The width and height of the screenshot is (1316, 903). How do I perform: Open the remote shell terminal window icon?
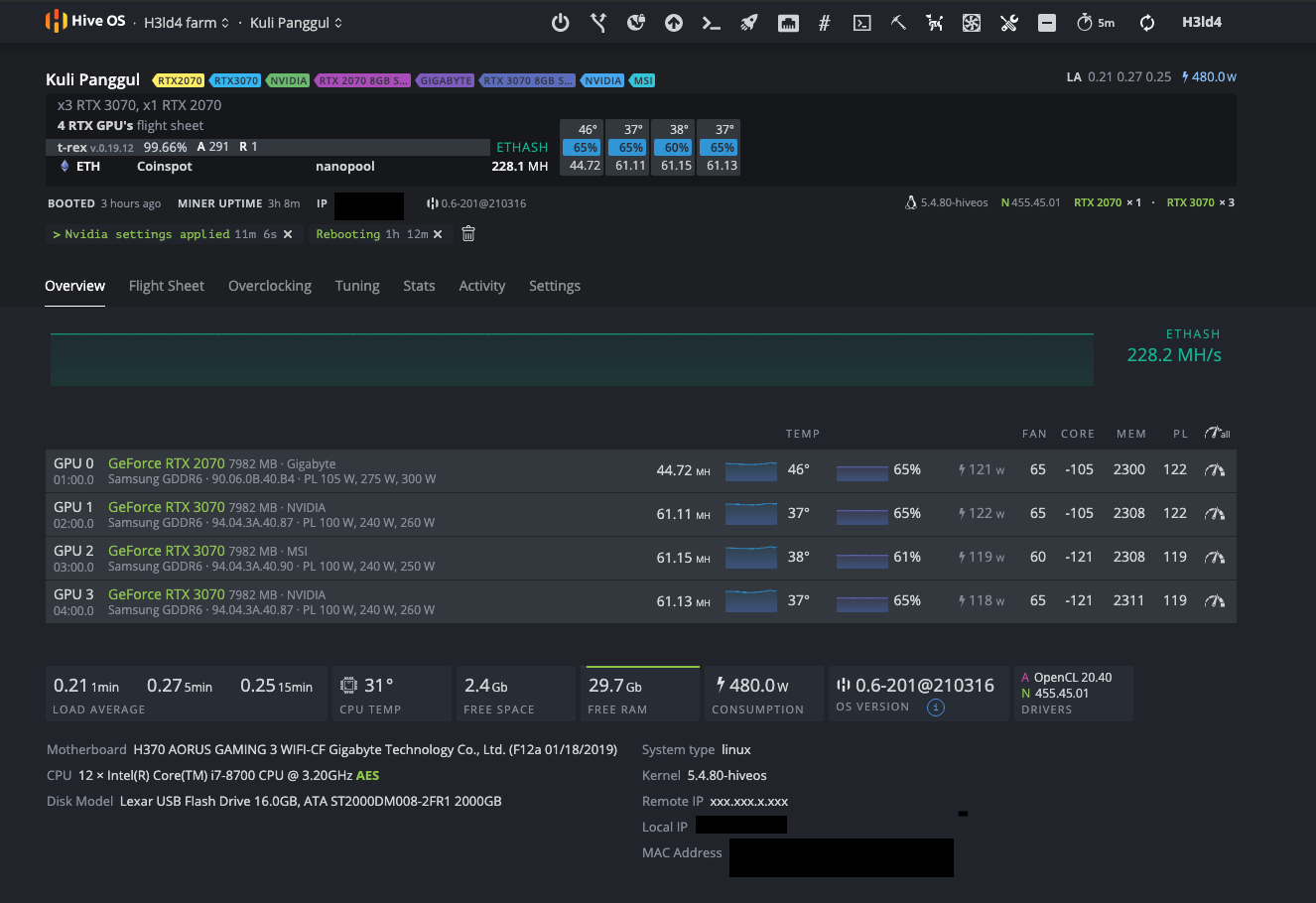(862, 23)
